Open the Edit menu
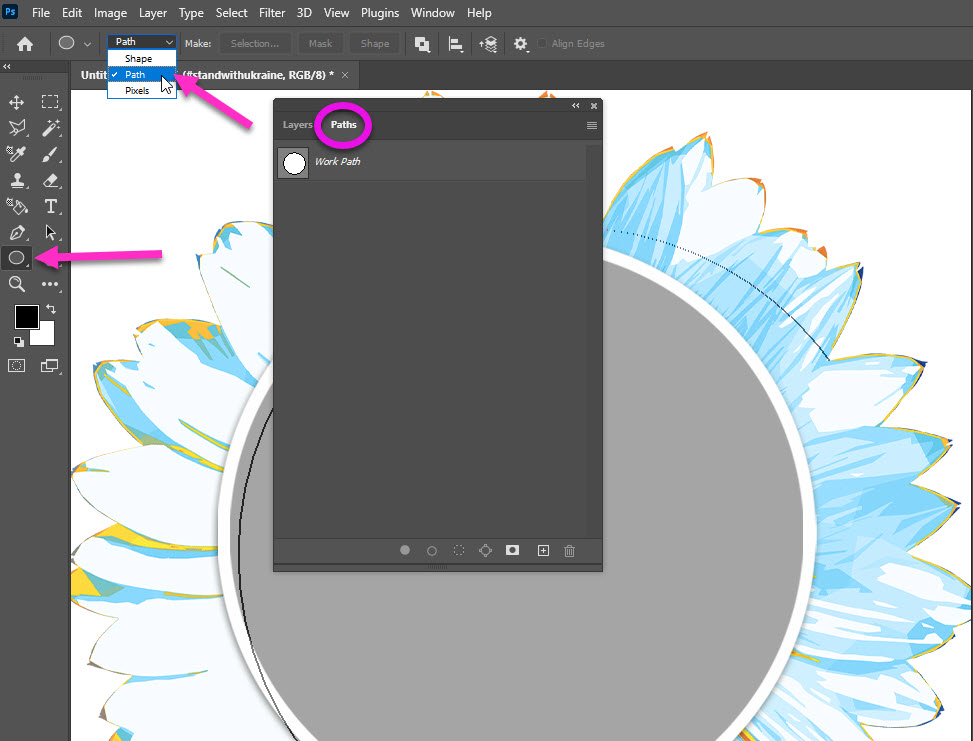 pyautogui.click(x=72, y=12)
